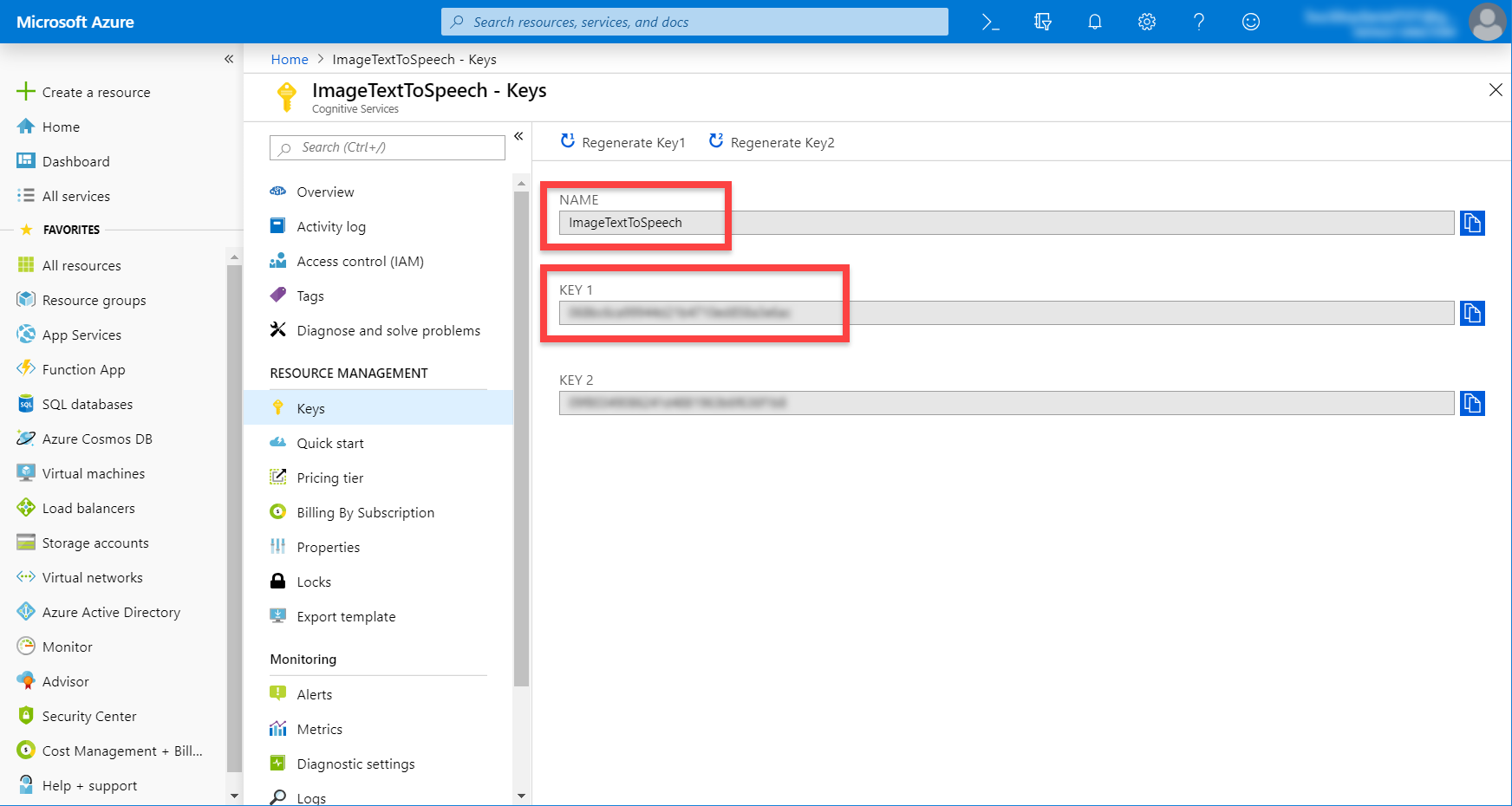Close the ImageTextToSpeech Keys blade

pyautogui.click(x=1496, y=89)
